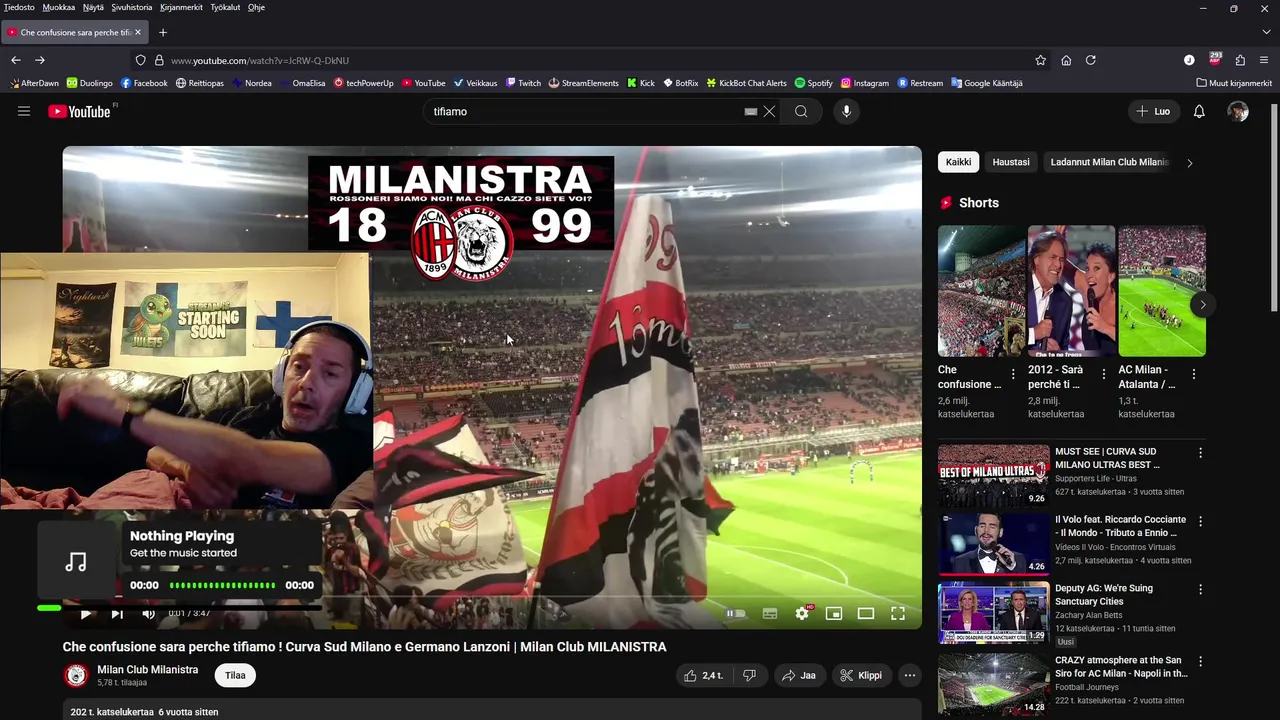Submit the search with the magnifier button
Screen dimensions: 1280x720
coord(801,111)
